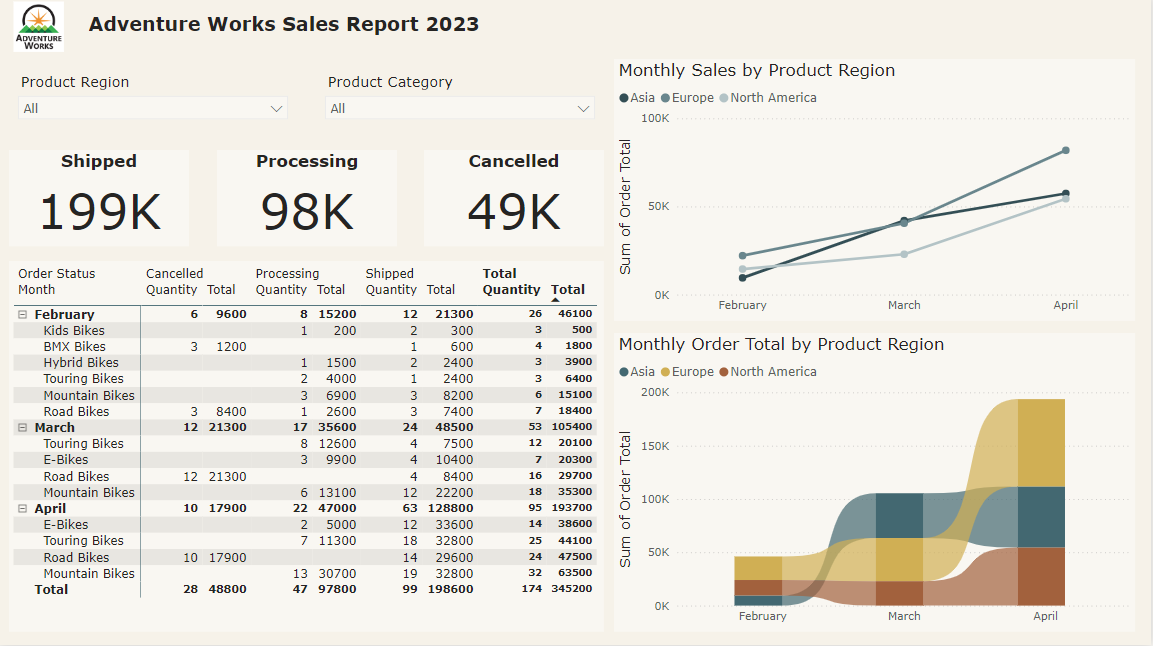Click Asia legend dot in Monthly Sales chart
This screenshot has width=1153, height=646.
pyautogui.click(x=624, y=98)
